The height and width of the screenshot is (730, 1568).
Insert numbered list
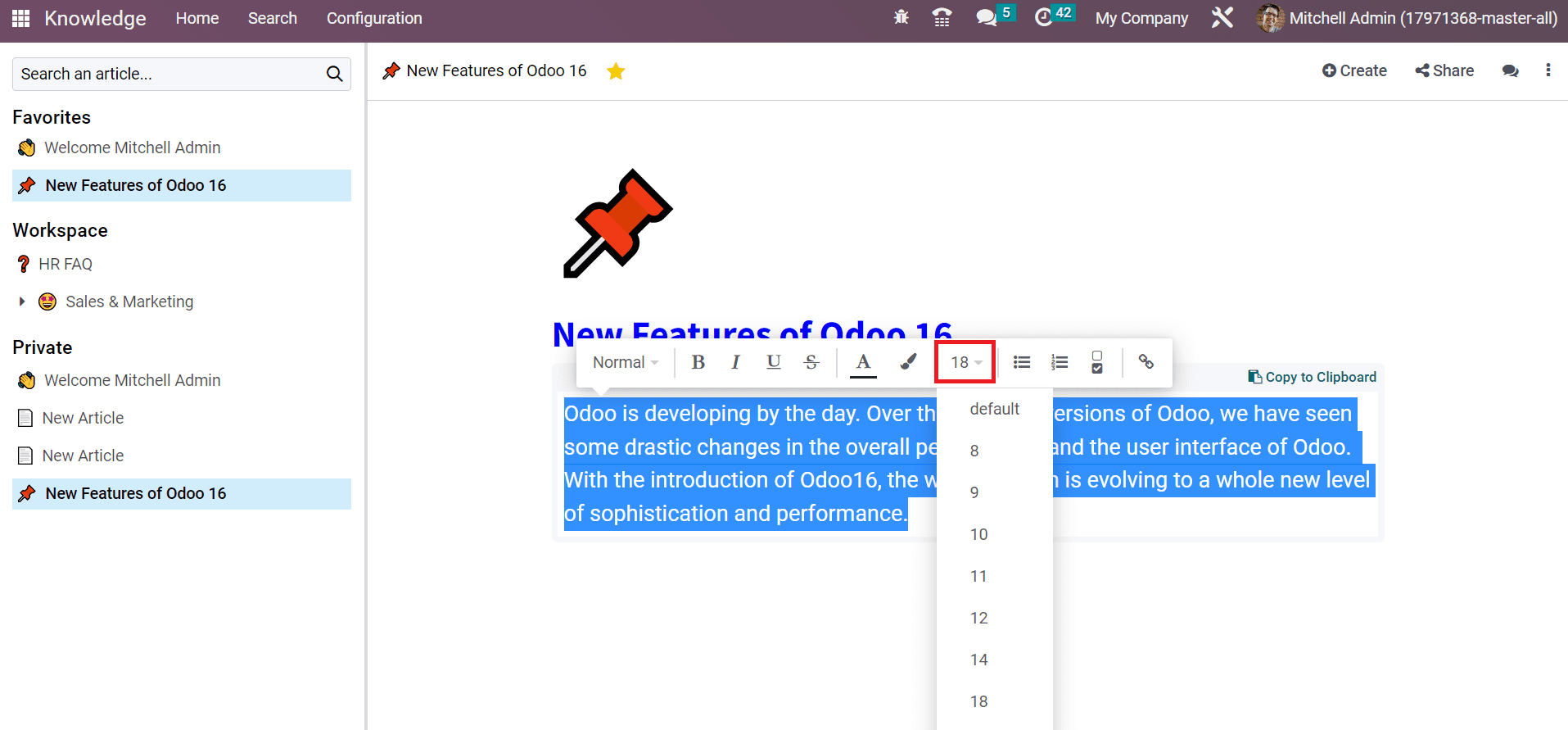[x=1060, y=362]
